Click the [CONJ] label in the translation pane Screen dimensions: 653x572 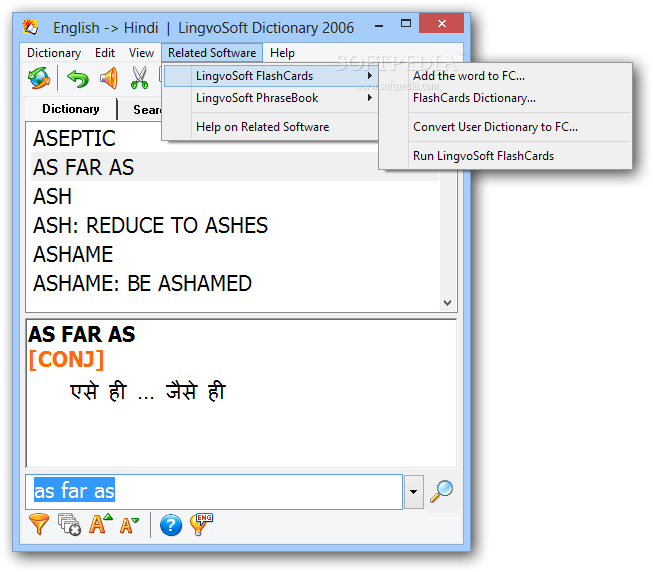click(66, 359)
